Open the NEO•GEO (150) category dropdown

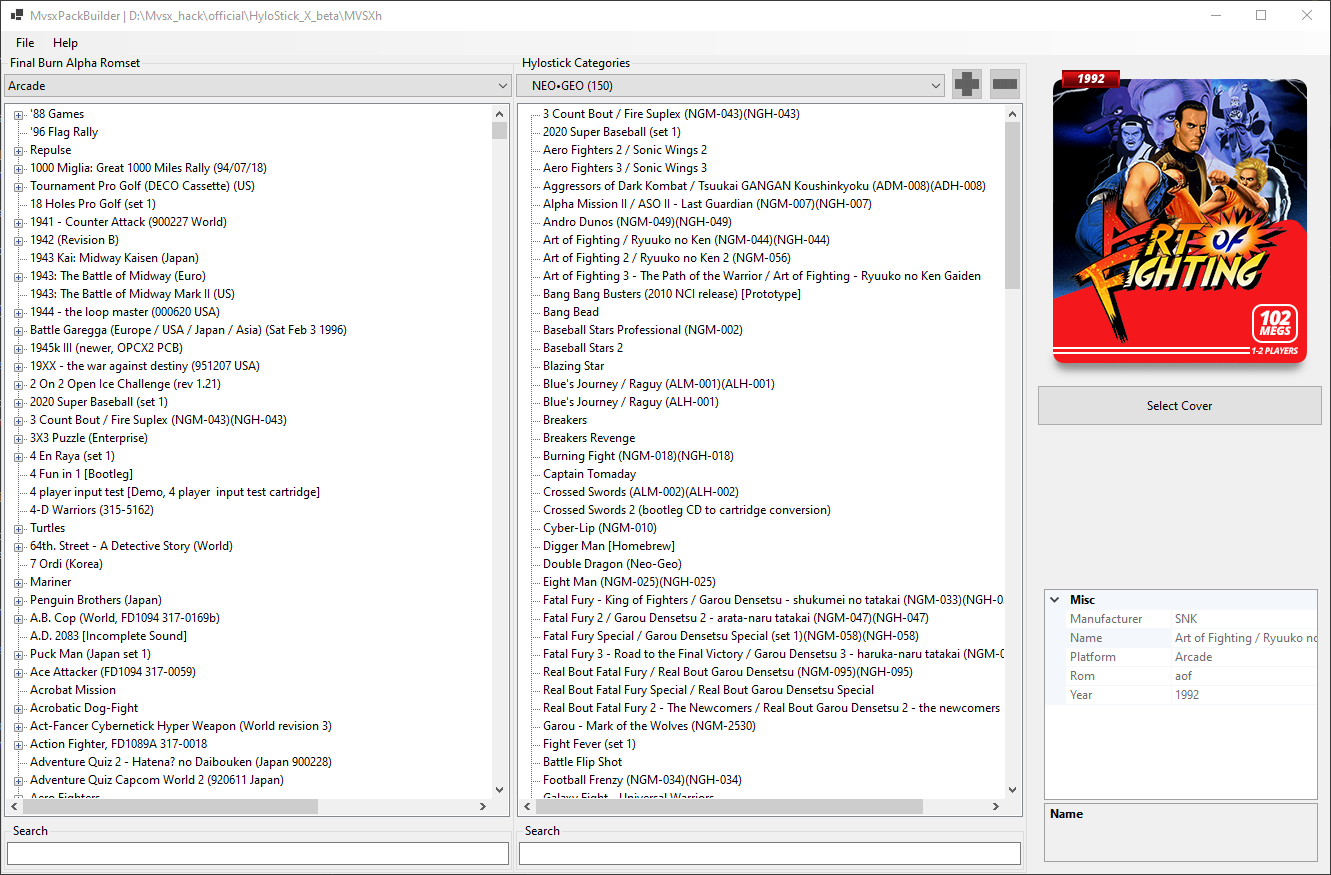point(730,86)
